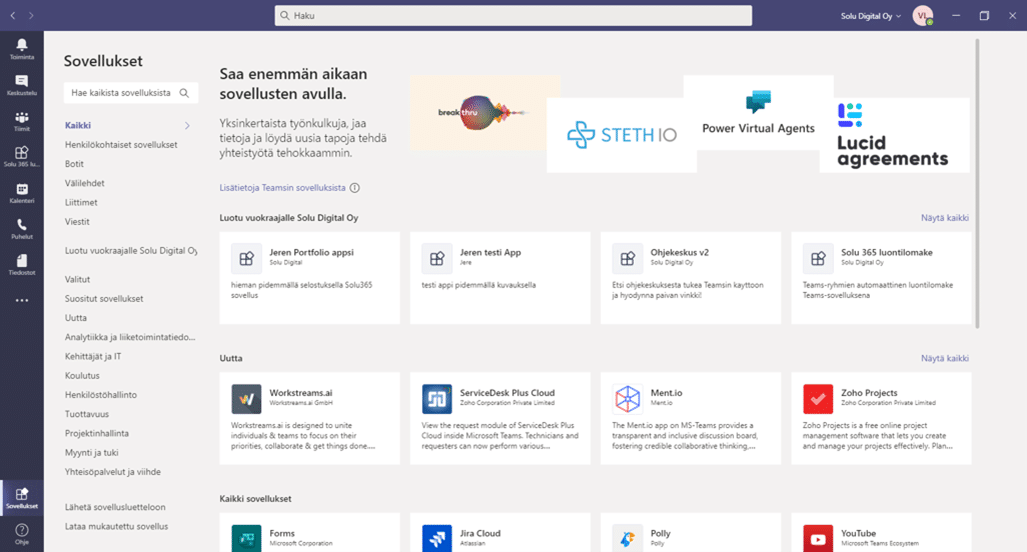Select Suositut sovellukset category
Image resolution: width=1027 pixels, height=552 pixels.
(x=104, y=299)
